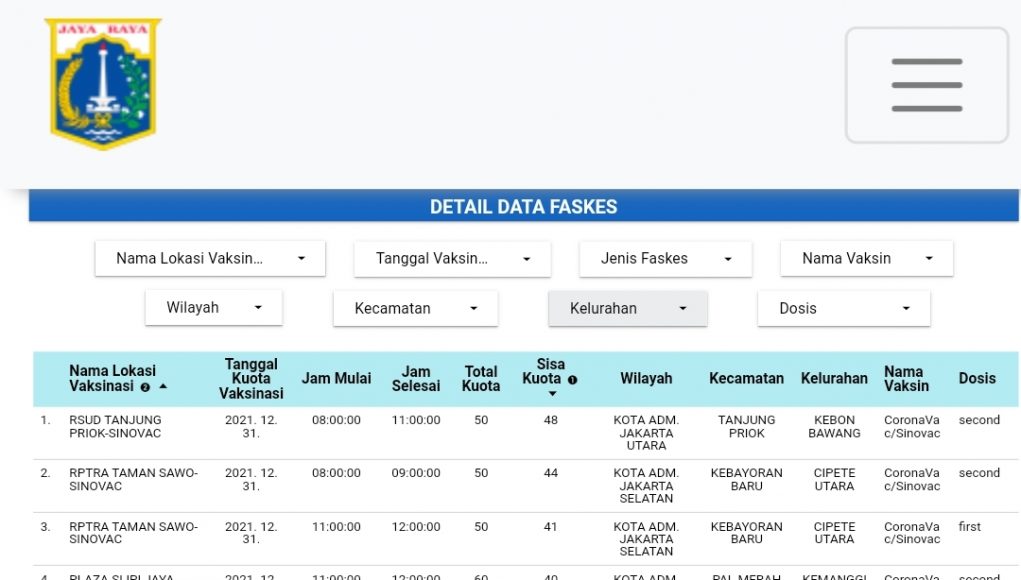1021x580 pixels.
Task: Click sort-ascending arrow on Nama Lokasi Vaksinasi
Action: [163, 386]
